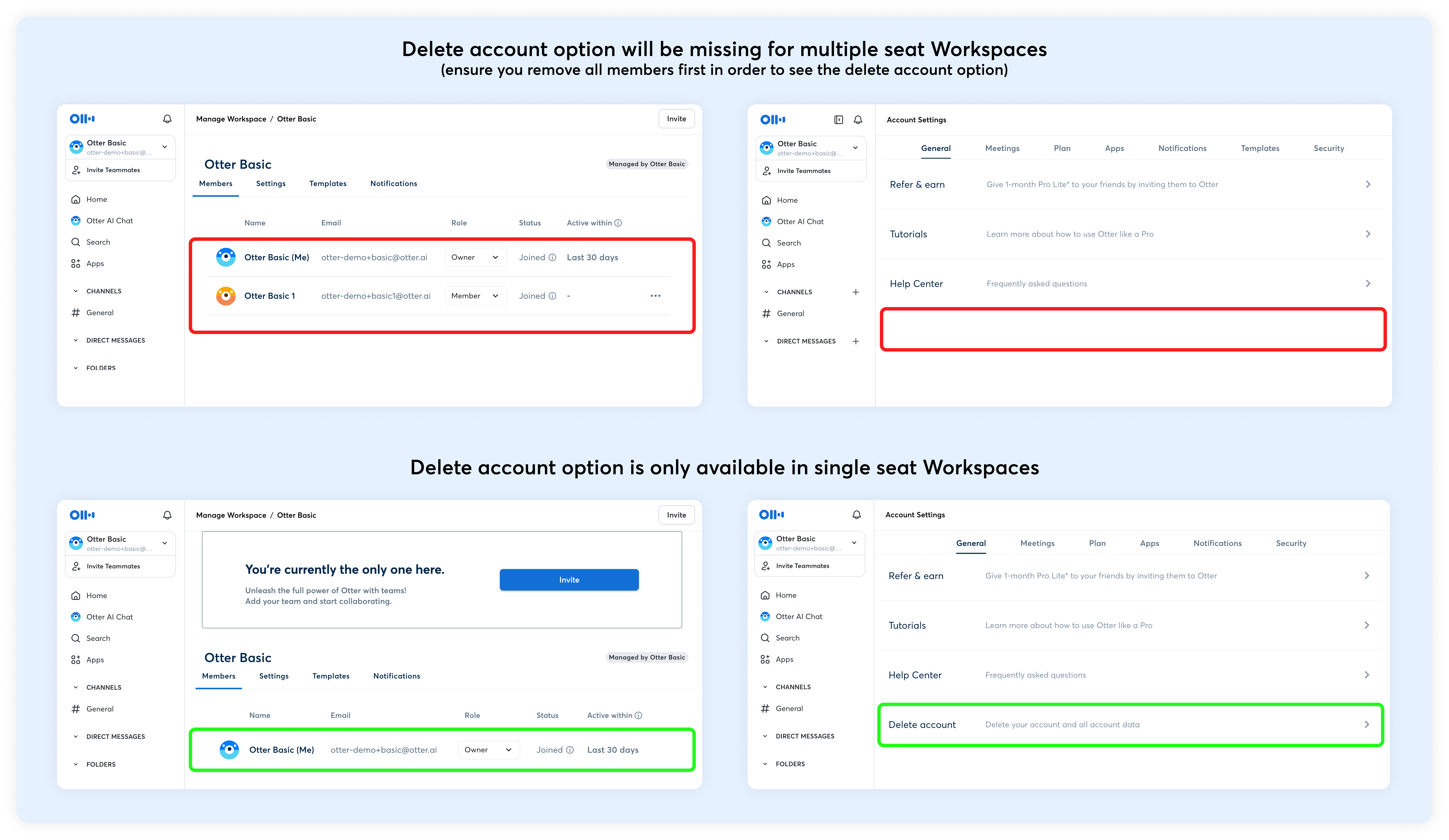The image size is (1449, 840).
Task: Open notifications bell in upper-left Manage Workspace panel
Action: click(167, 119)
